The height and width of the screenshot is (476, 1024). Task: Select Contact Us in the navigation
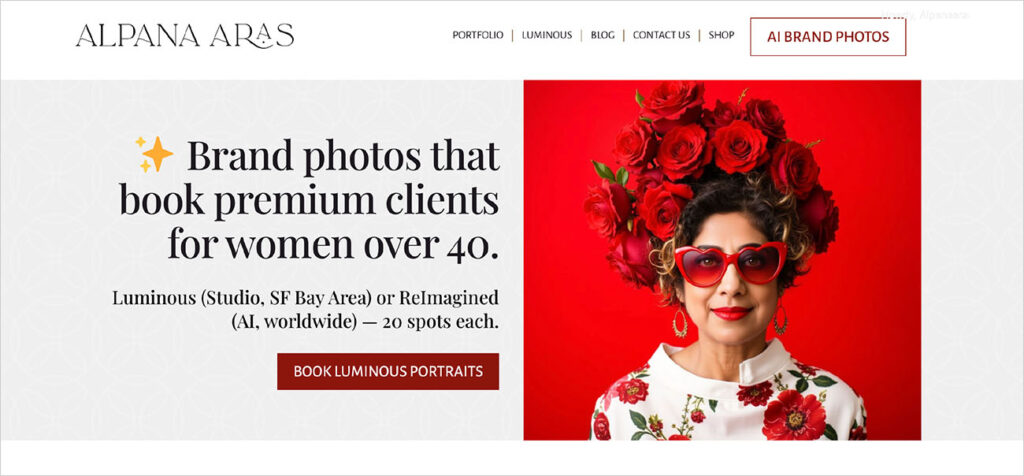tap(661, 35)
